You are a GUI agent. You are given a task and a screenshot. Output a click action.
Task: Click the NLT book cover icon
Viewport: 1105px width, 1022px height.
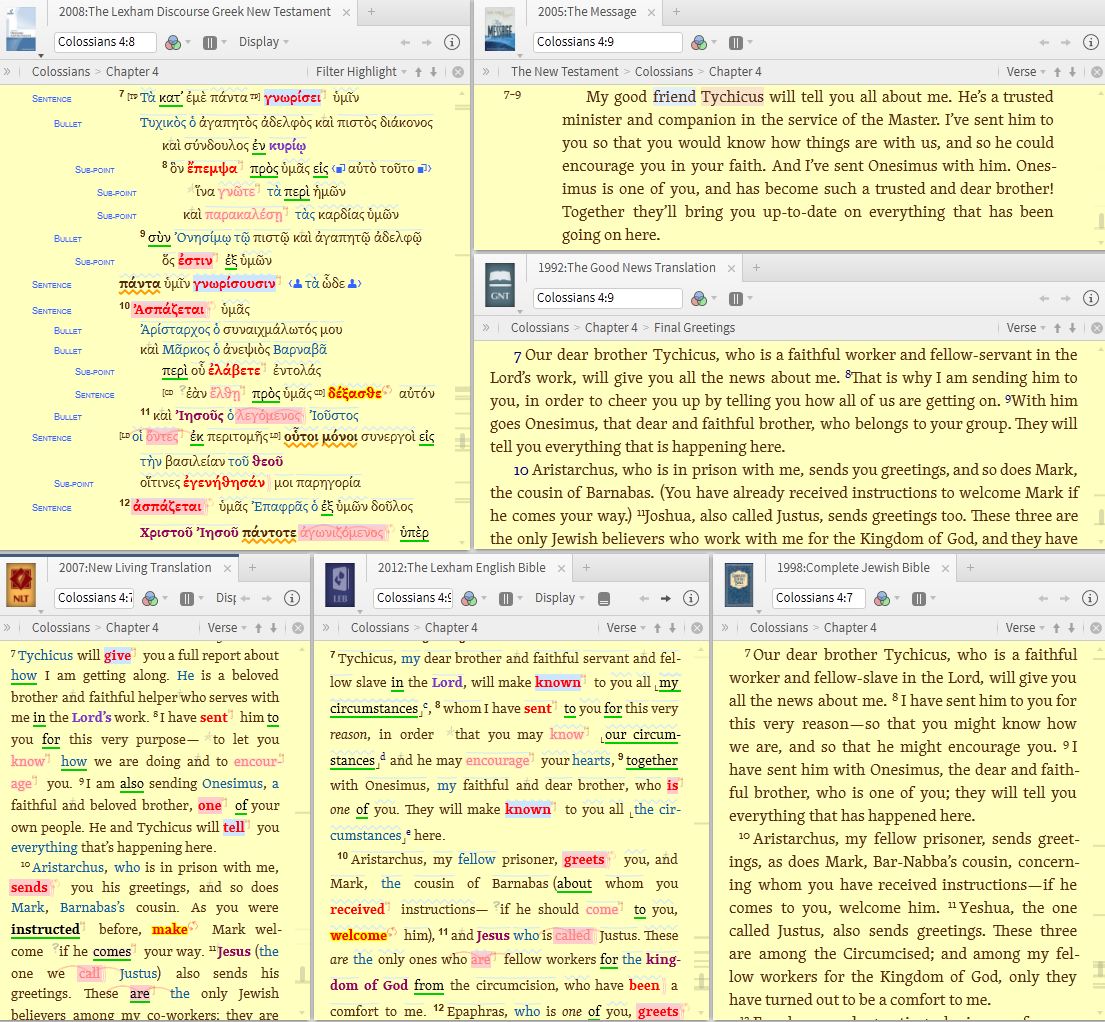pyautogui.click(x=21, y=586)
